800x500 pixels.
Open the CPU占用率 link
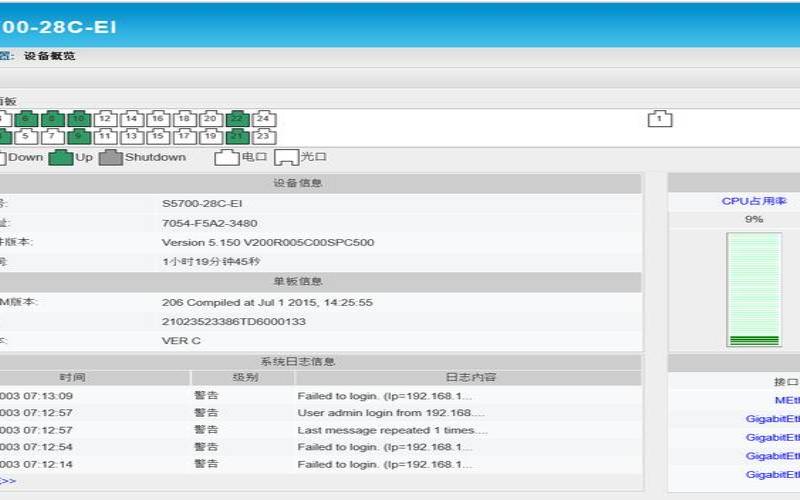point(754,201)
